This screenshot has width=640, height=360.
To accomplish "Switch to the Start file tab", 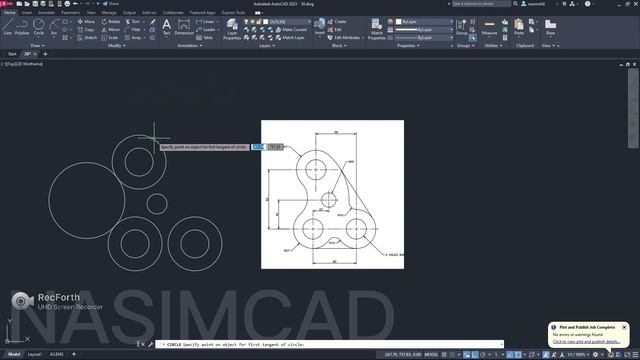I will [x=12, y=54].
